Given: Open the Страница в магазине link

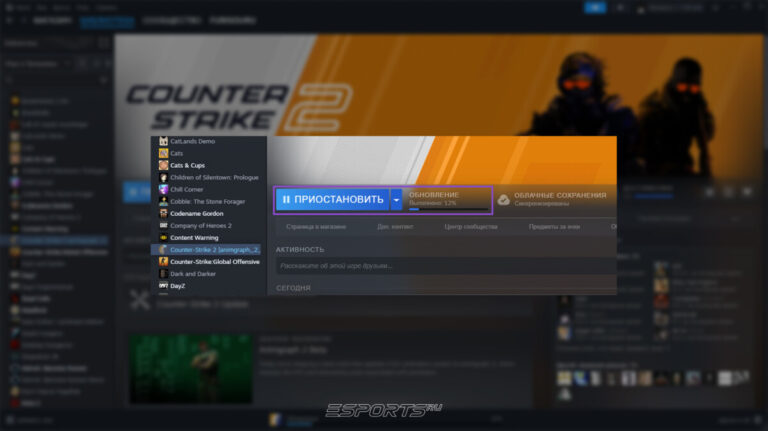Looking at the screenshot, I should [x=316, y=227].
